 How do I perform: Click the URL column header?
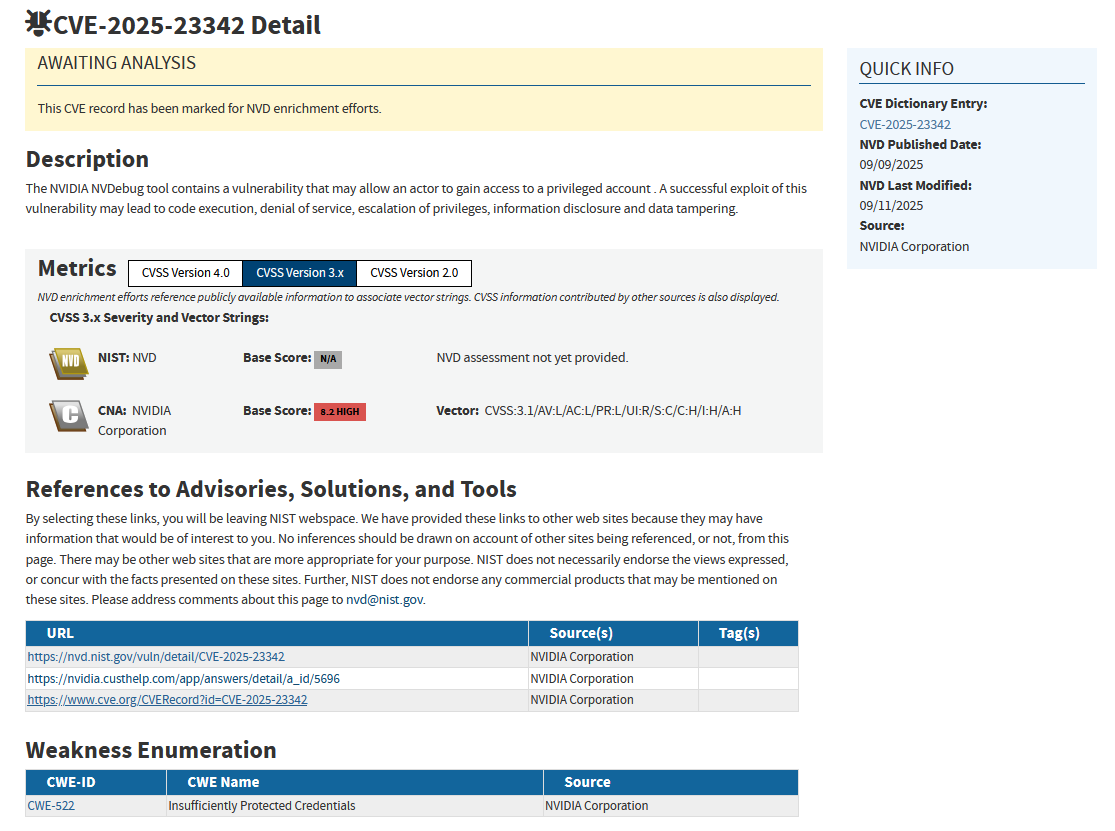click(x=60, y=633)
